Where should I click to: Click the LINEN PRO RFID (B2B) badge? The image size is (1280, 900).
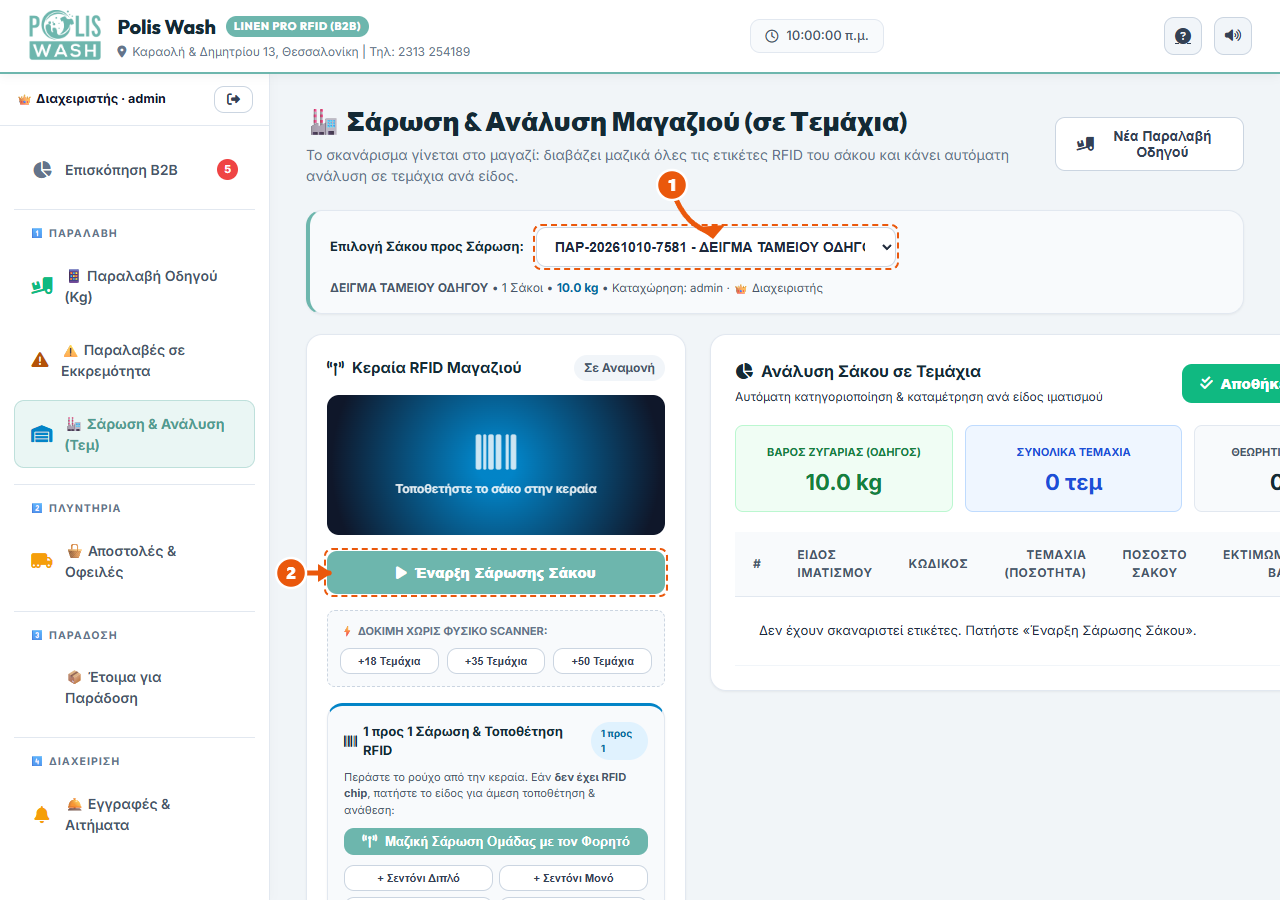[298, 26]
